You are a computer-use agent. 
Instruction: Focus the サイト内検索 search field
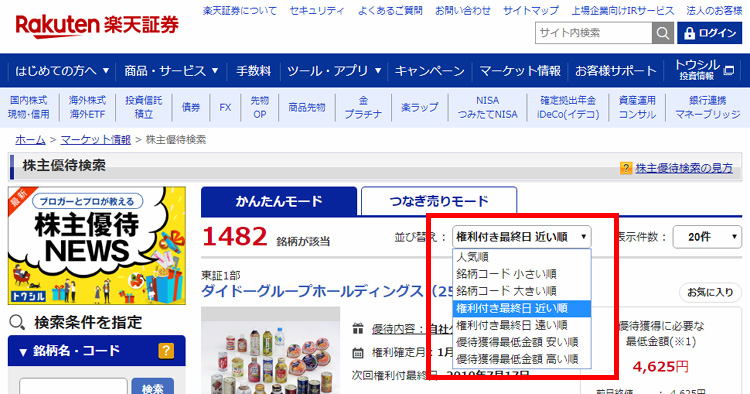coord(594,33)
